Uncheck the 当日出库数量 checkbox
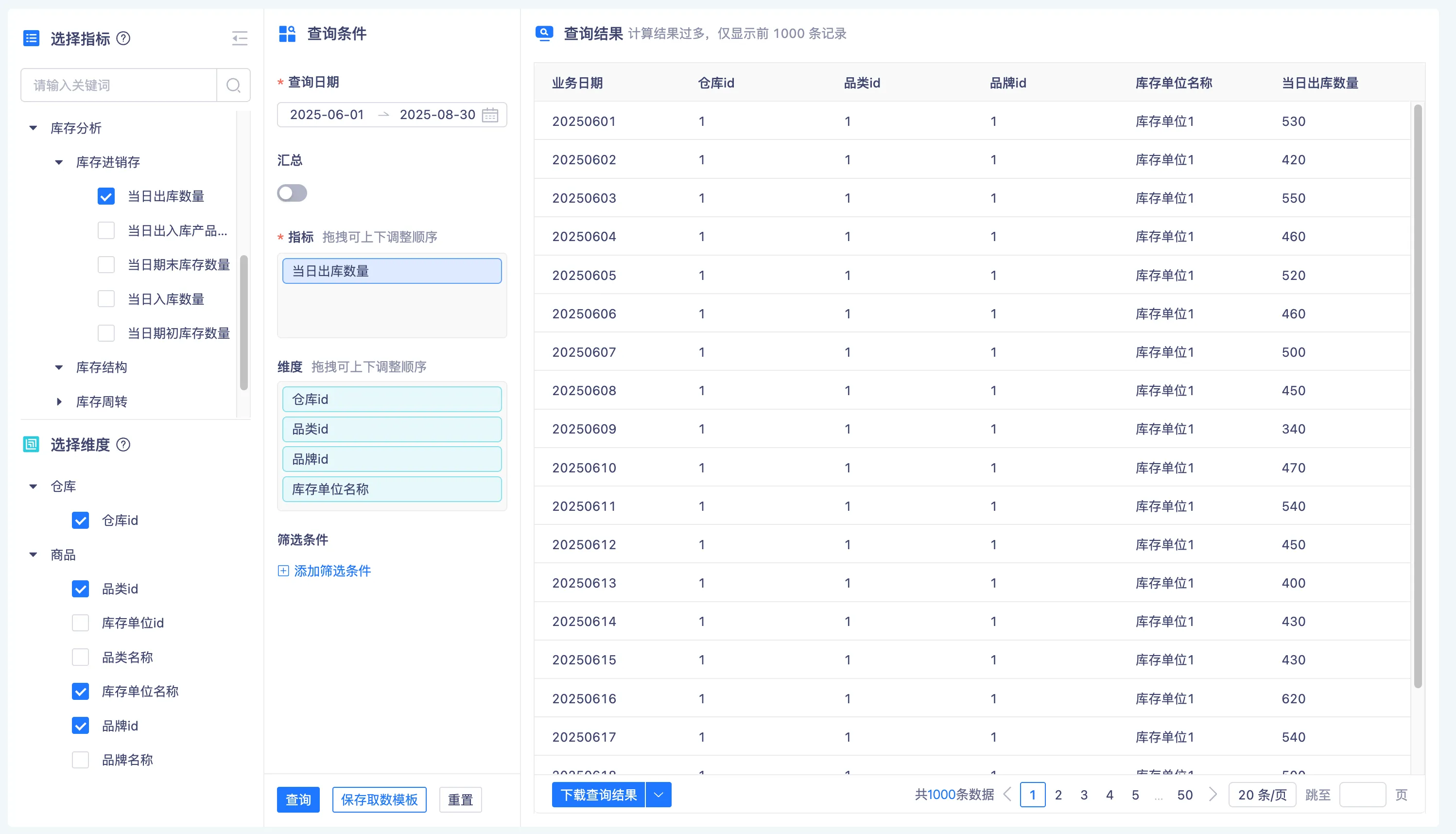The width and height of the screenshot is (1456, 834). pos(106,196)
